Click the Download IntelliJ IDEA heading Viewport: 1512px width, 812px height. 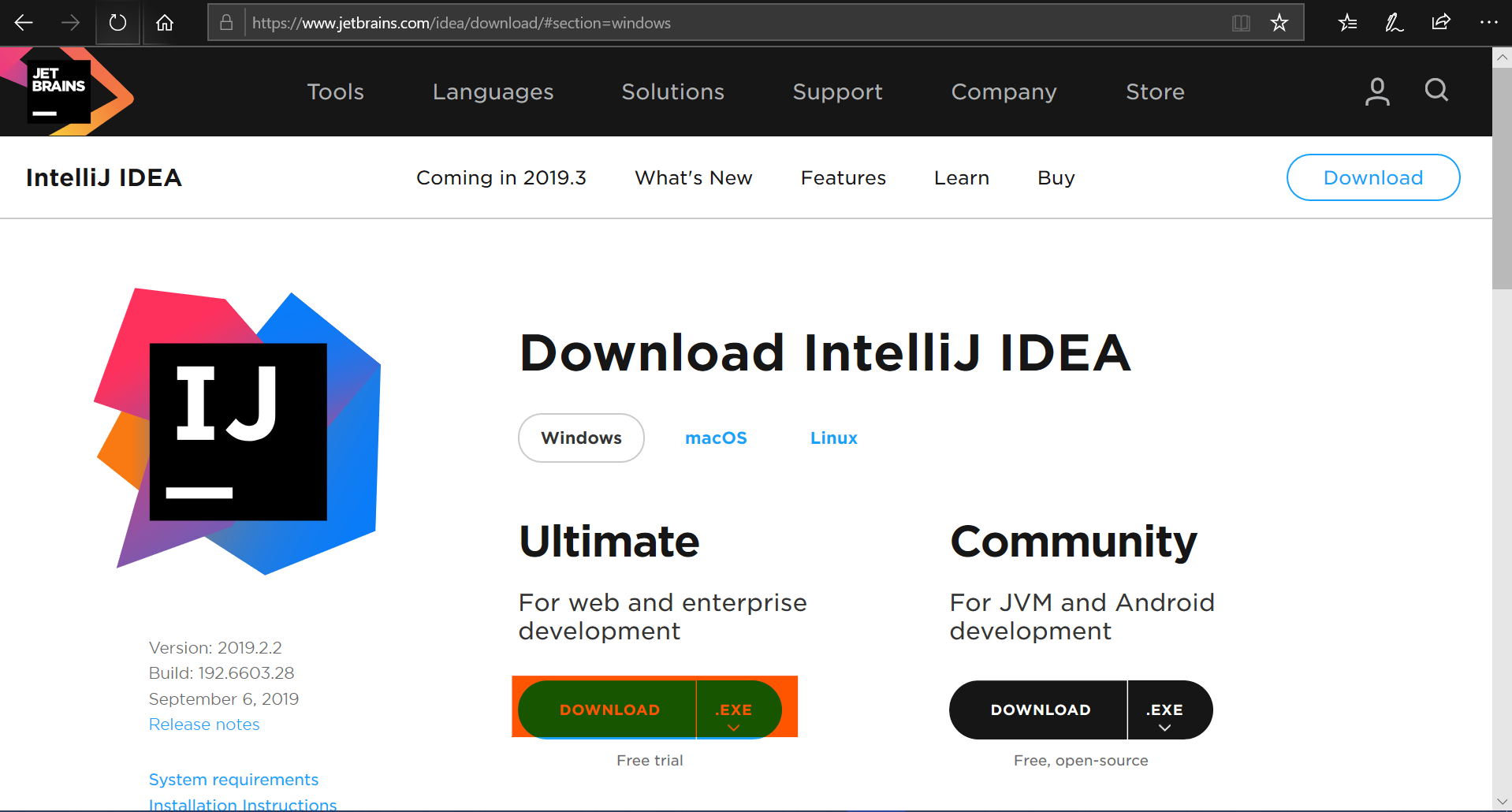pos(825,352)
